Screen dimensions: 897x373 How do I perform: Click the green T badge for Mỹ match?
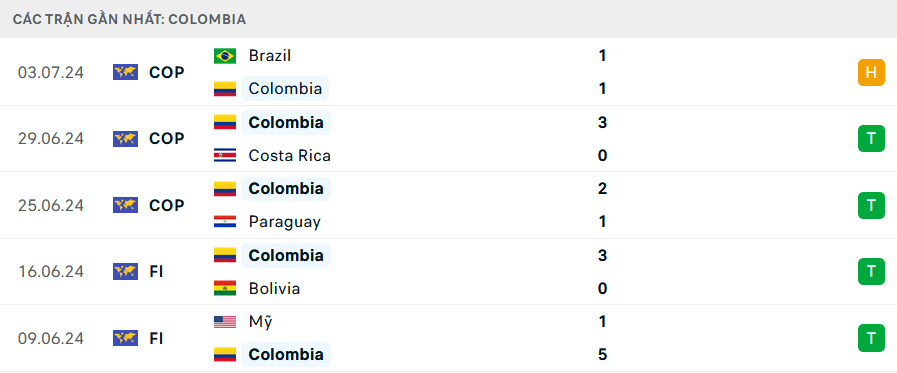coord(871,338)
